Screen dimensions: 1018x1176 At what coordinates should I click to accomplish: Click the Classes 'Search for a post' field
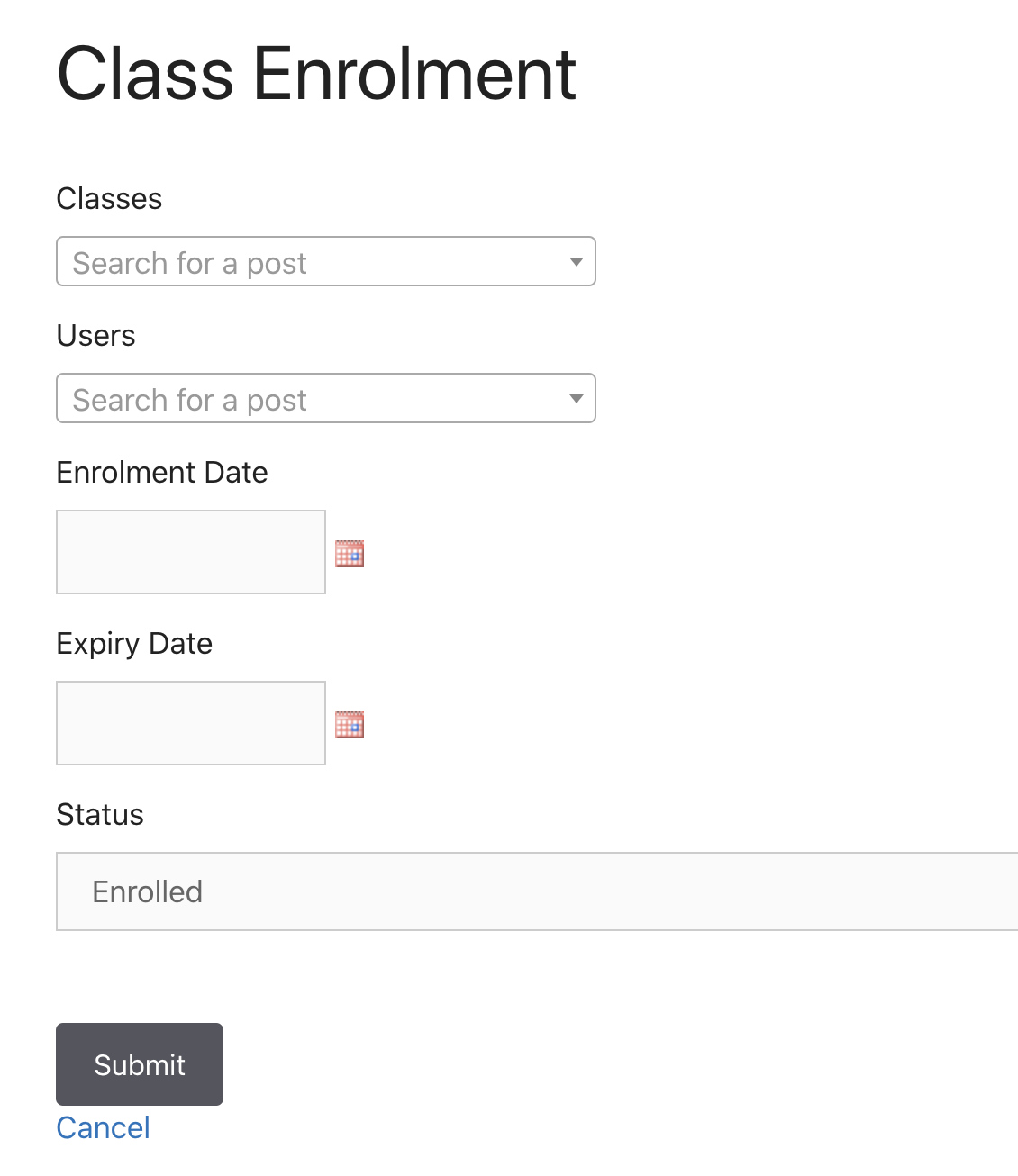326,261
